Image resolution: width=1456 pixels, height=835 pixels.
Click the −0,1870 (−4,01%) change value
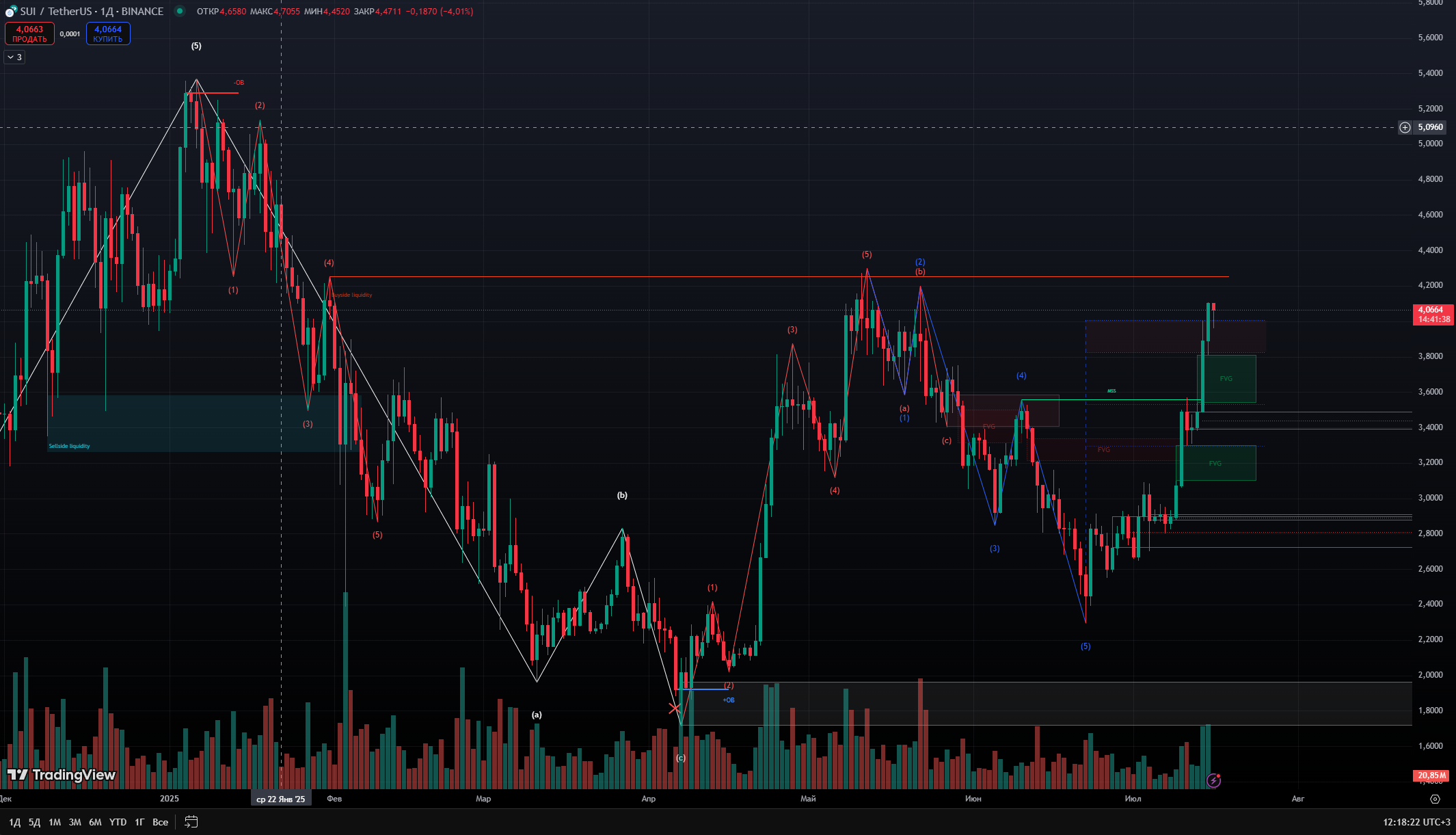point(440,12)
